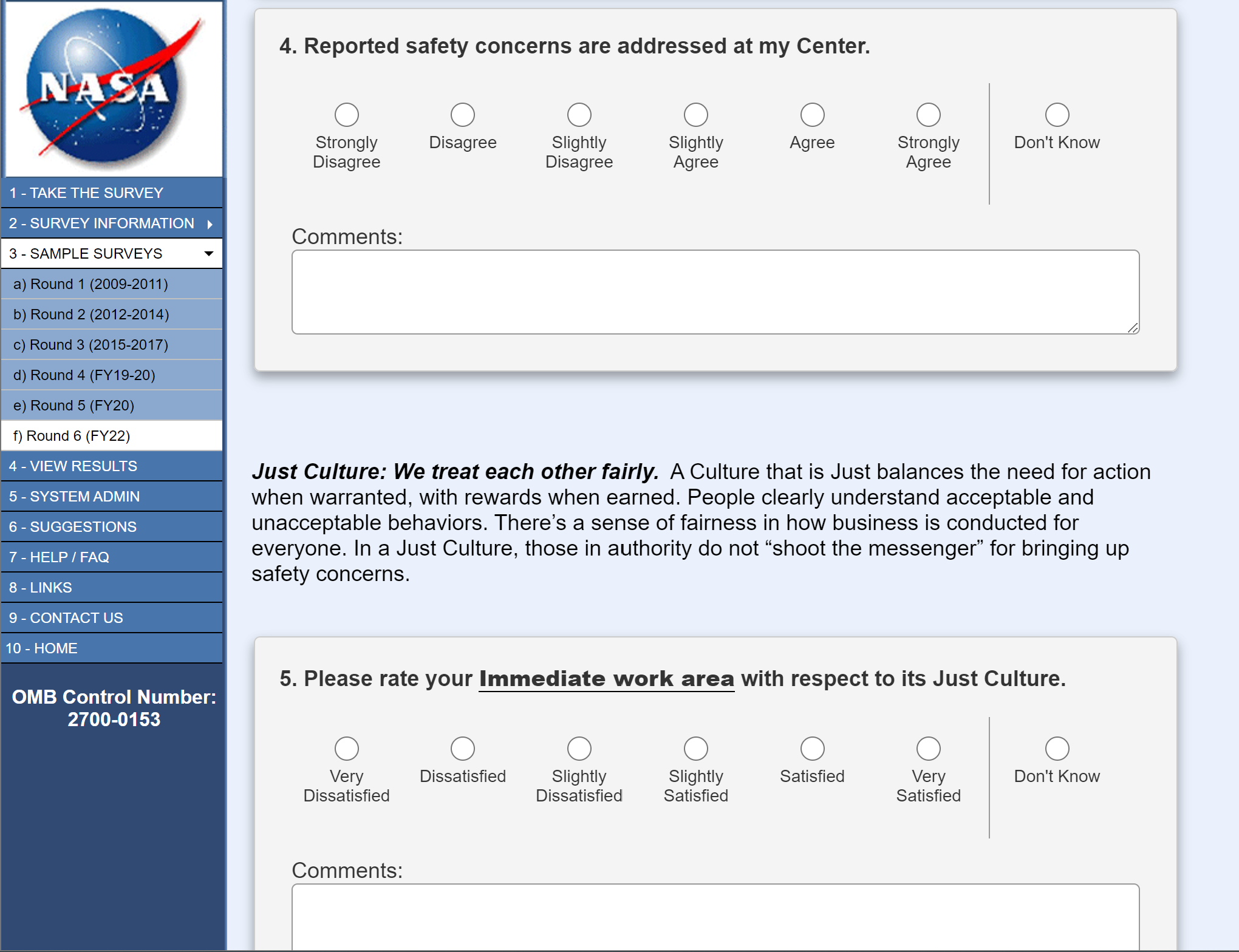Choose Satisfied for question 5
1239x952 pixels.
(x=812, y=749)
